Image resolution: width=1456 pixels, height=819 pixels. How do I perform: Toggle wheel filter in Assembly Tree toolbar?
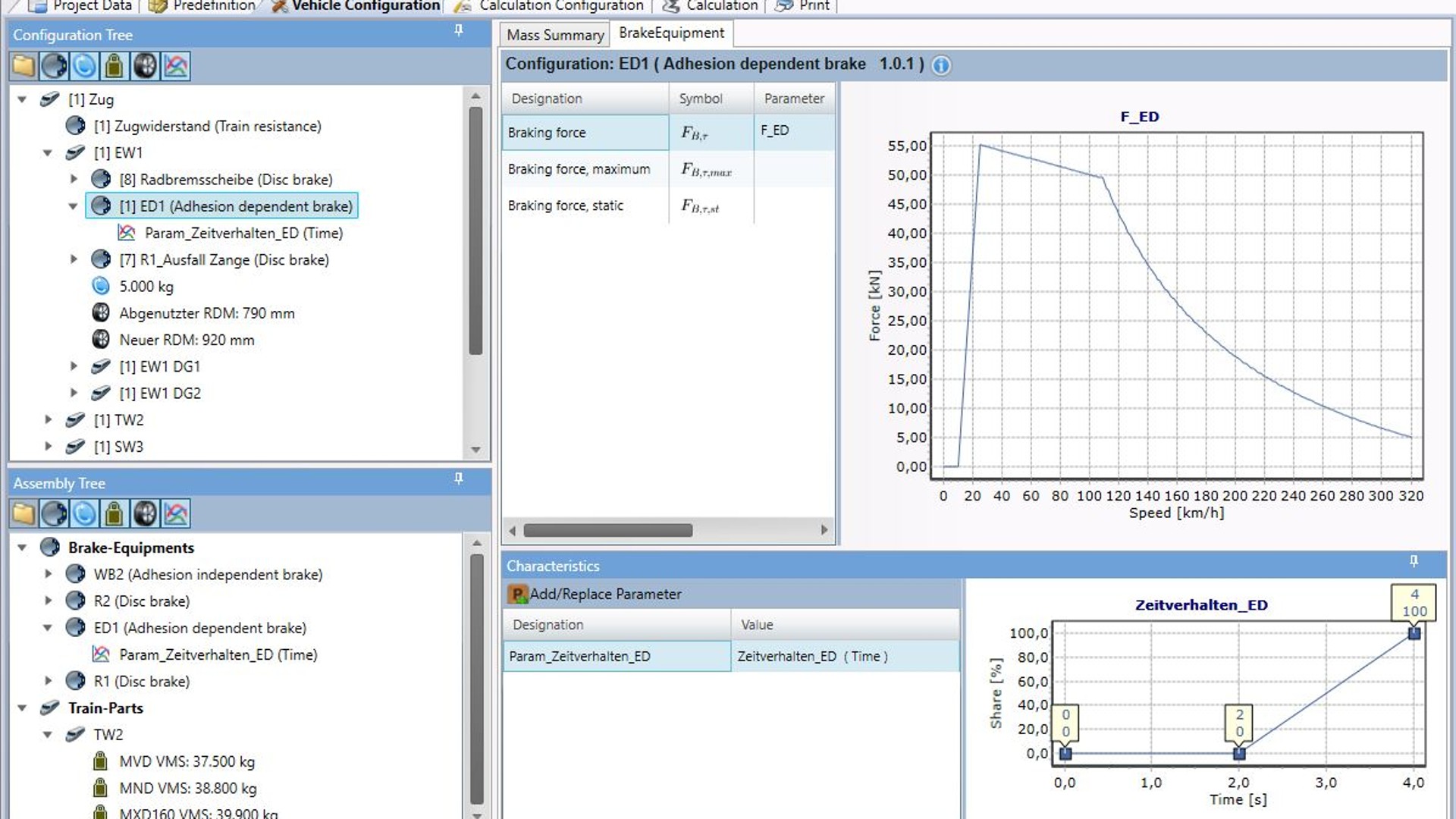click(x=145, y=513)
